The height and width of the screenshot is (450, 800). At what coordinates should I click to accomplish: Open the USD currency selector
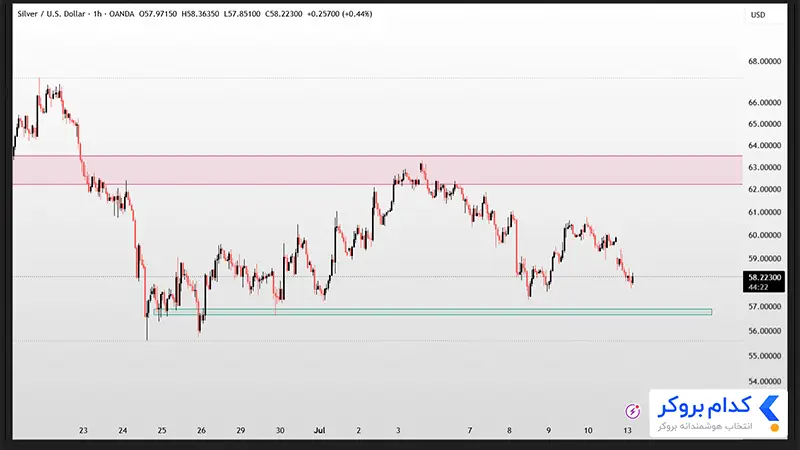click(758, 15)
